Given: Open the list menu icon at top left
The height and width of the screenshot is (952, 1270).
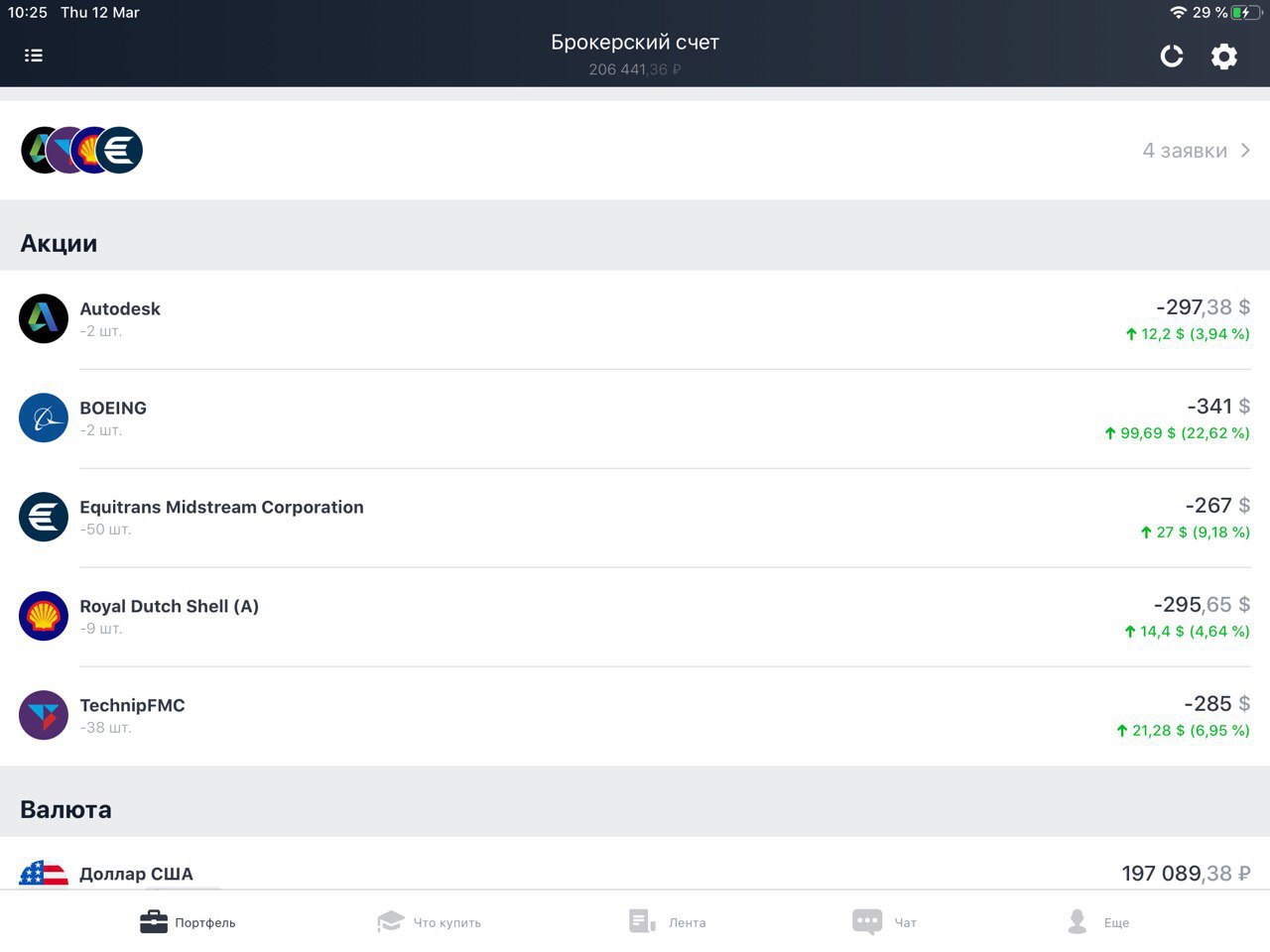Looking at the screenshot, I should (34, 56).
